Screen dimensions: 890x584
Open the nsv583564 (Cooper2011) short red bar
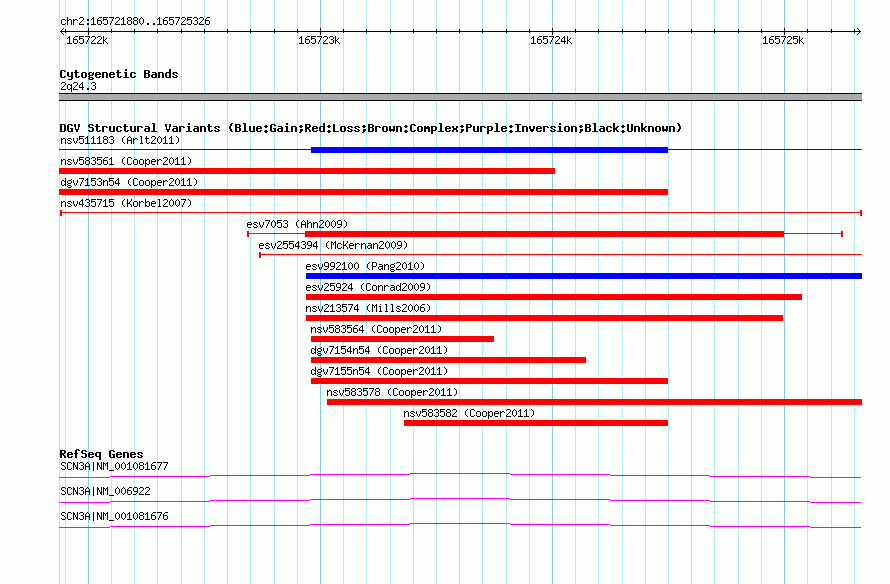click(x=402, y=339)
